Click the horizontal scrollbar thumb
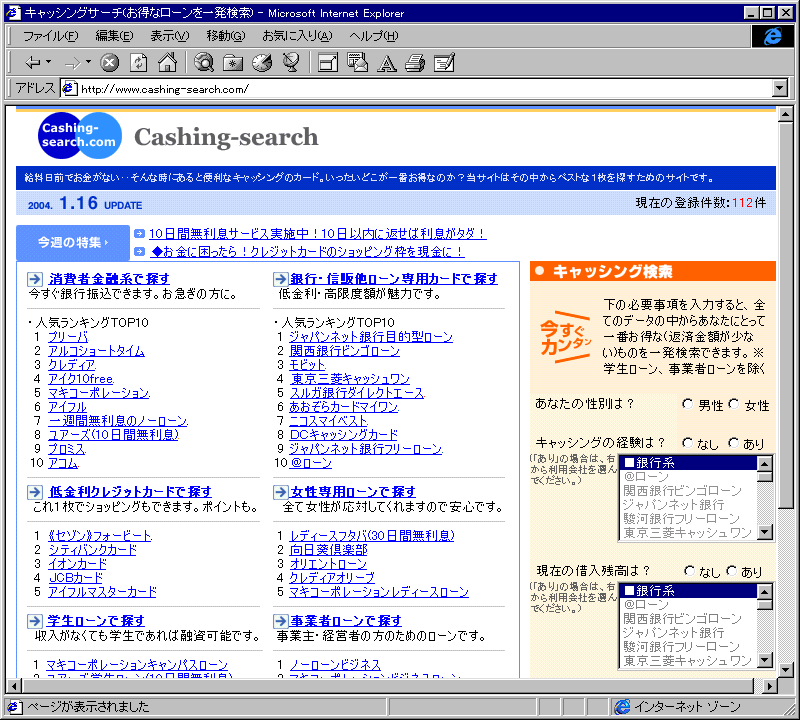This screenshot has width=800, height=720. 387,686
